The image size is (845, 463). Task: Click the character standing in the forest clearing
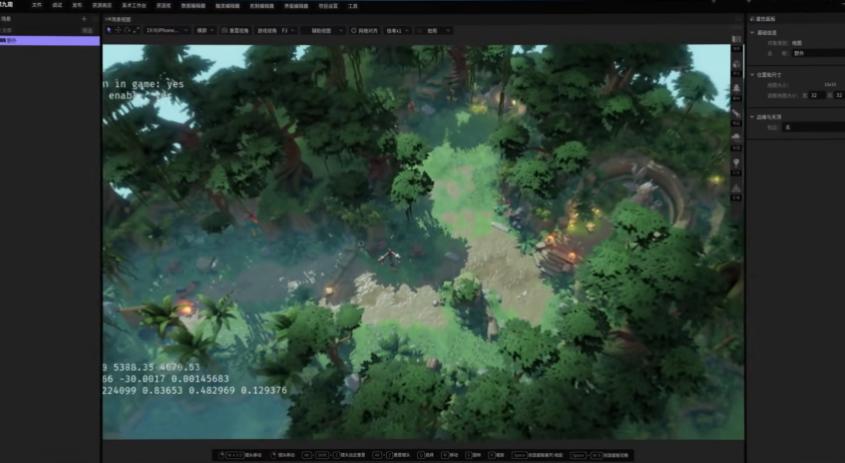[389, 257]
